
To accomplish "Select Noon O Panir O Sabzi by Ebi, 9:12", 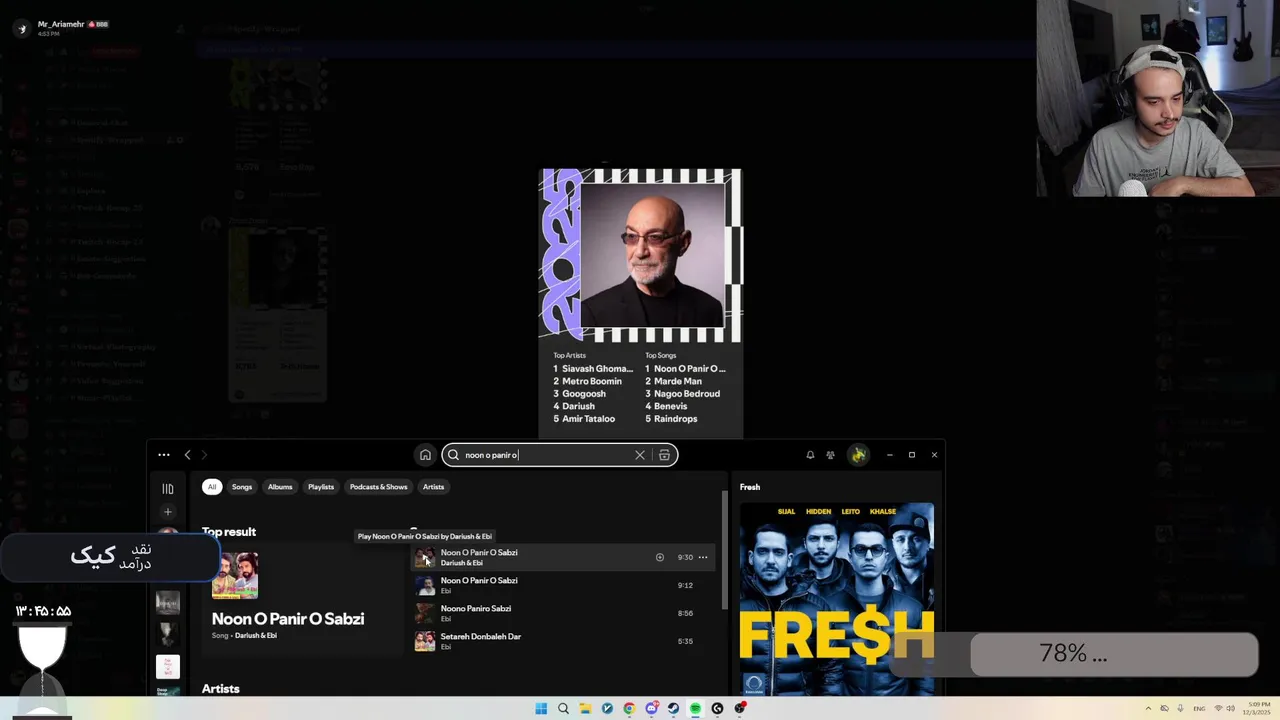I will 565,585.
